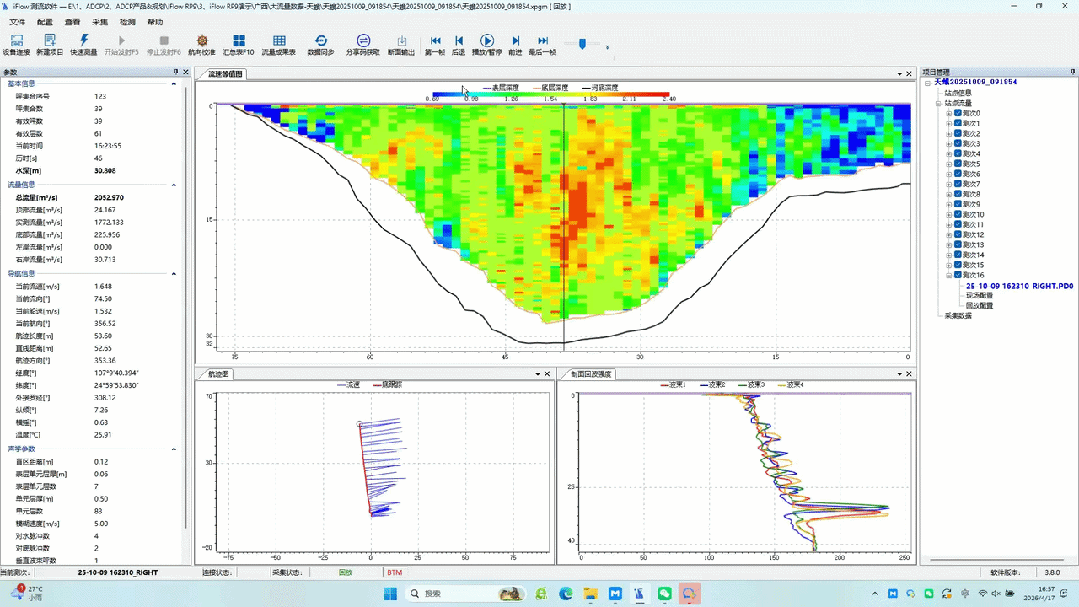Select the 流速等值图 tab
Image resolution: width=1079 pixels, height=607 pixels.
click(x=224, y=74)
